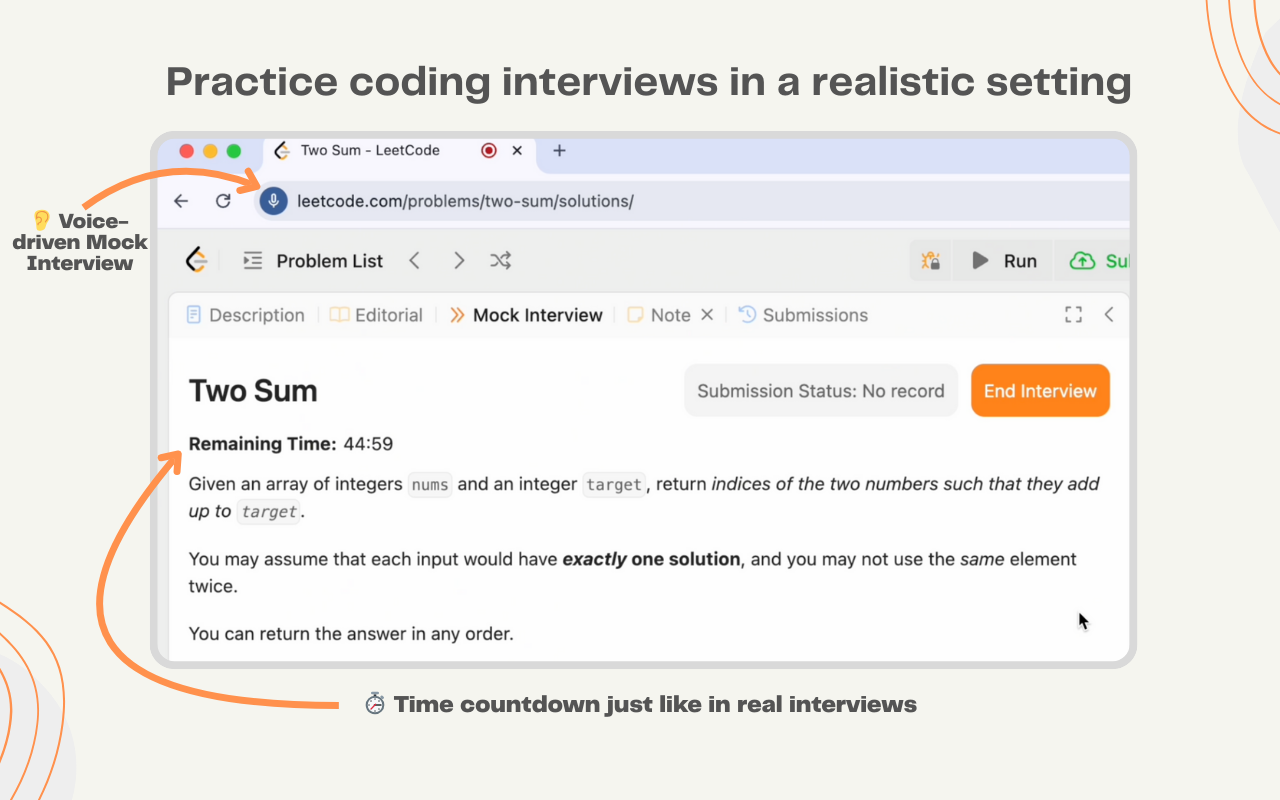Go to the next problem arrow

[459, 261]
